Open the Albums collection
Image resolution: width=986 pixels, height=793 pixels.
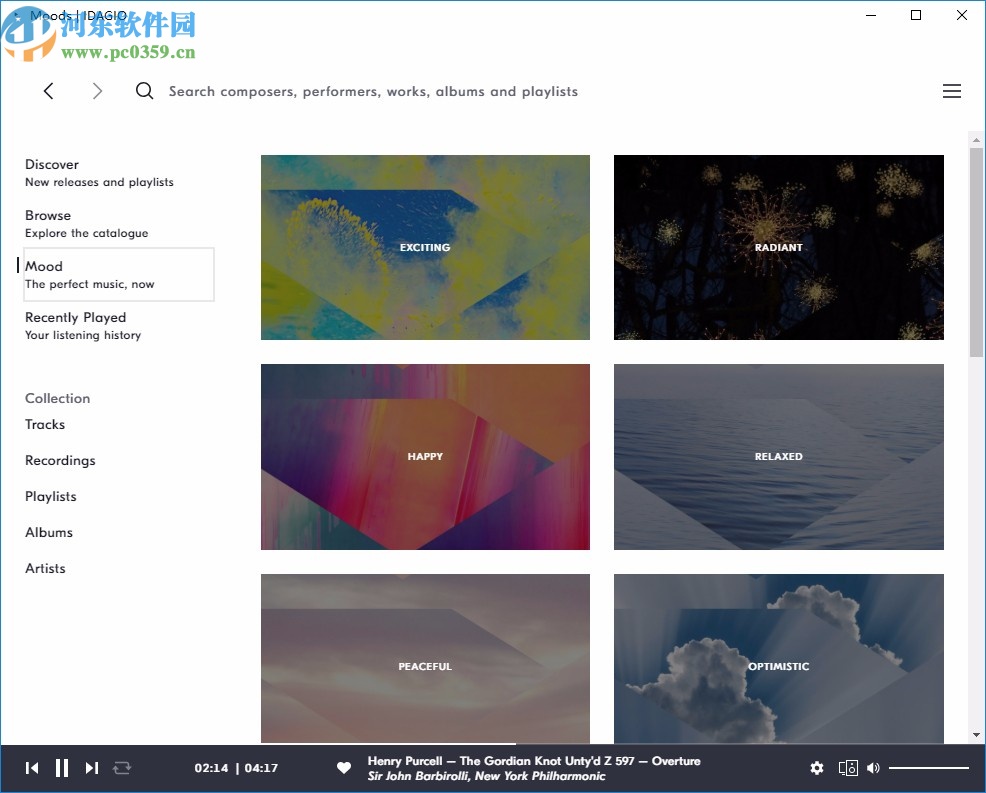[x=48, y=532]
